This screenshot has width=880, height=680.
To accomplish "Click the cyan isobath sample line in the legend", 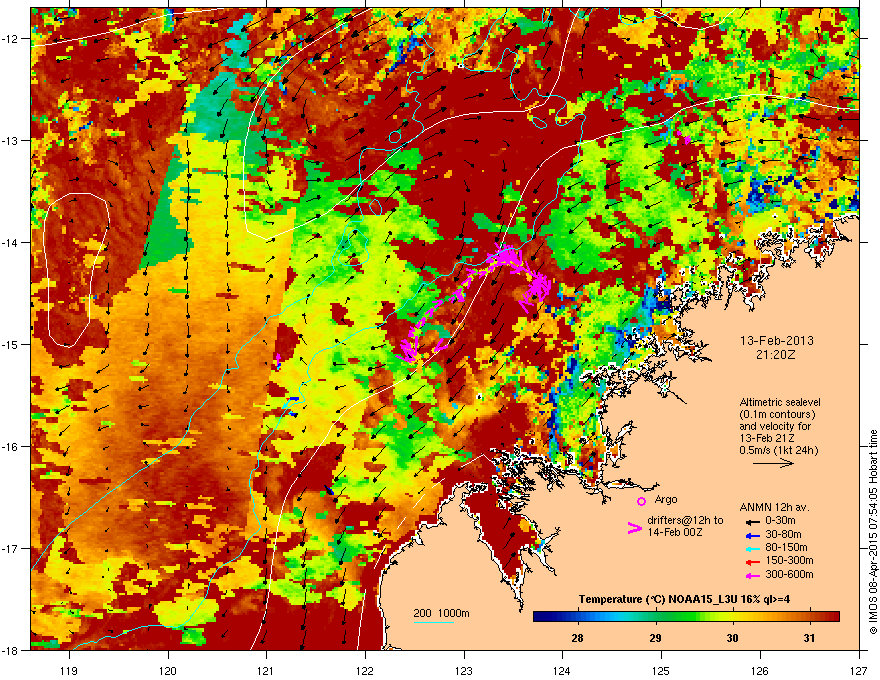I will pyautogui.click(x=433, y=622).
